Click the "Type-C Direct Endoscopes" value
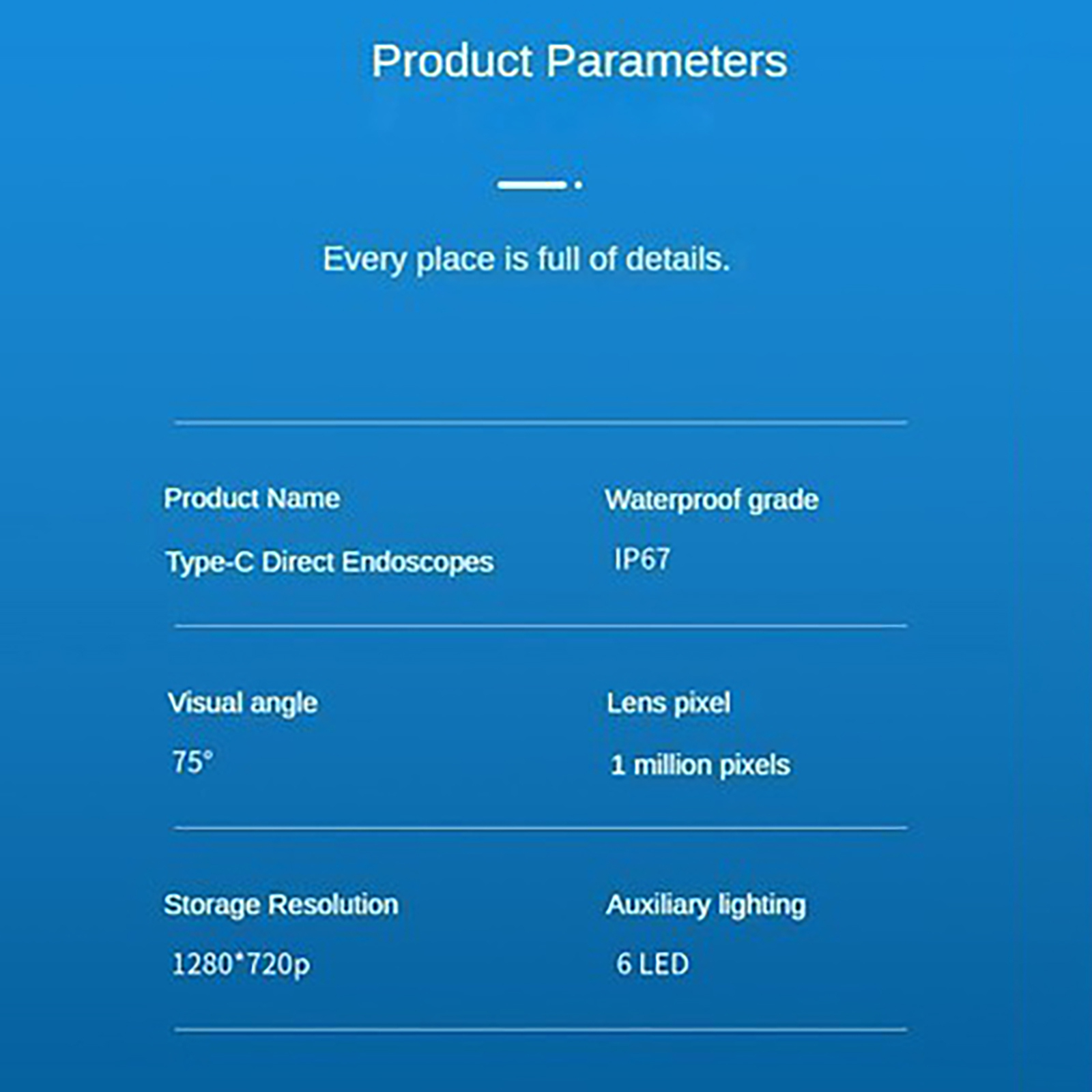The image size is (1092, 1092). (x=330, y=562)
